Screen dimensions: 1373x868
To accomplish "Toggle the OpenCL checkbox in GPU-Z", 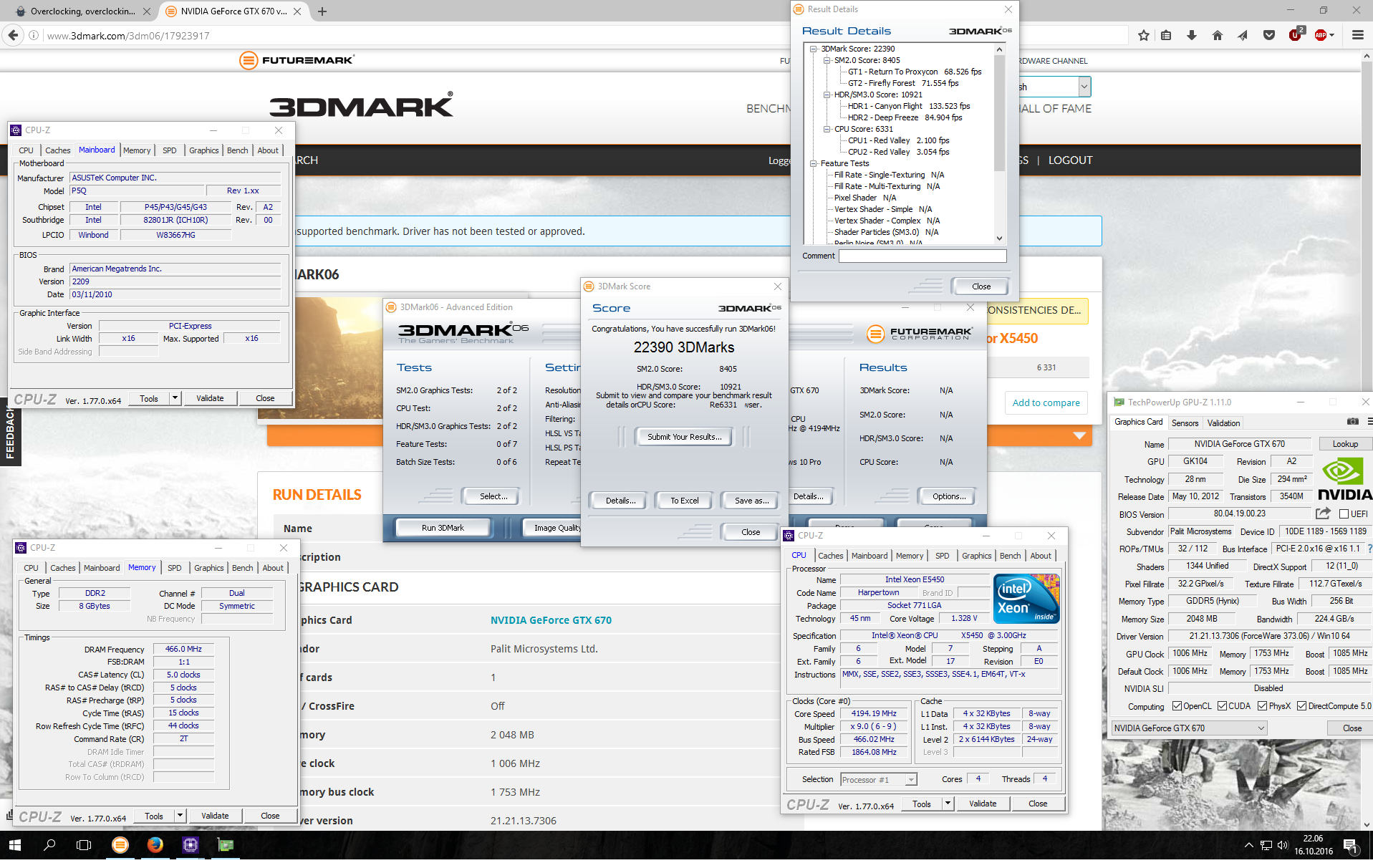I will pos(1177,706).
